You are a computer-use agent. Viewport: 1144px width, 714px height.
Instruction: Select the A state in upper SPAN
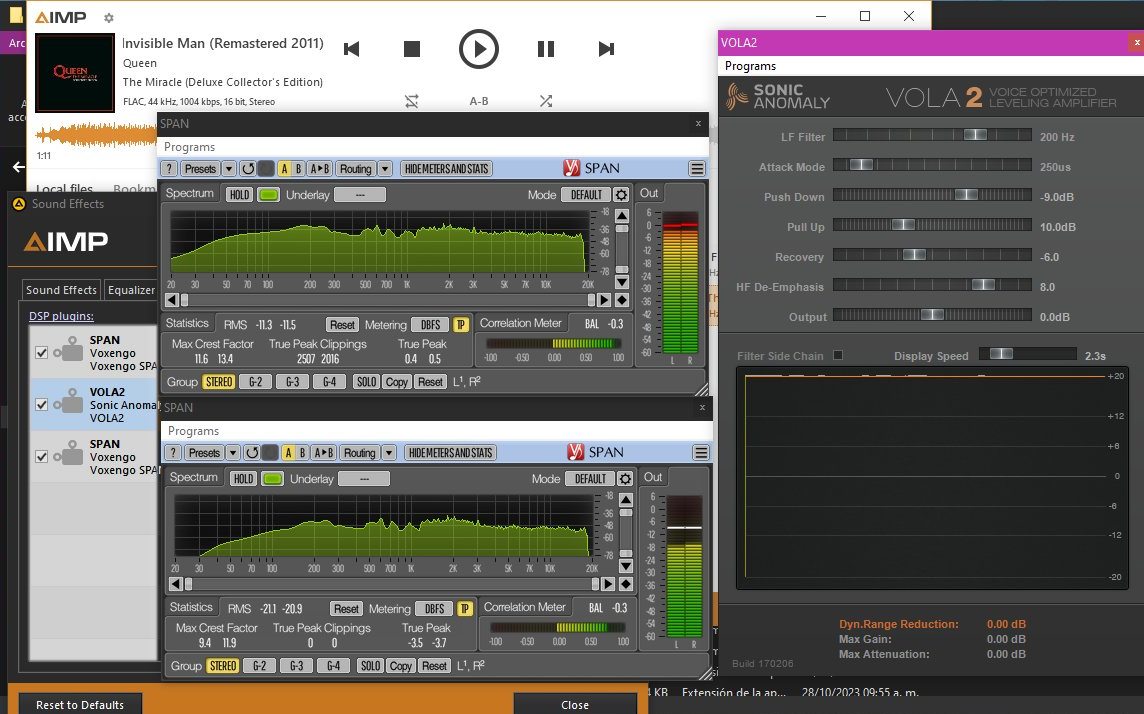click(x=284, y=169)
